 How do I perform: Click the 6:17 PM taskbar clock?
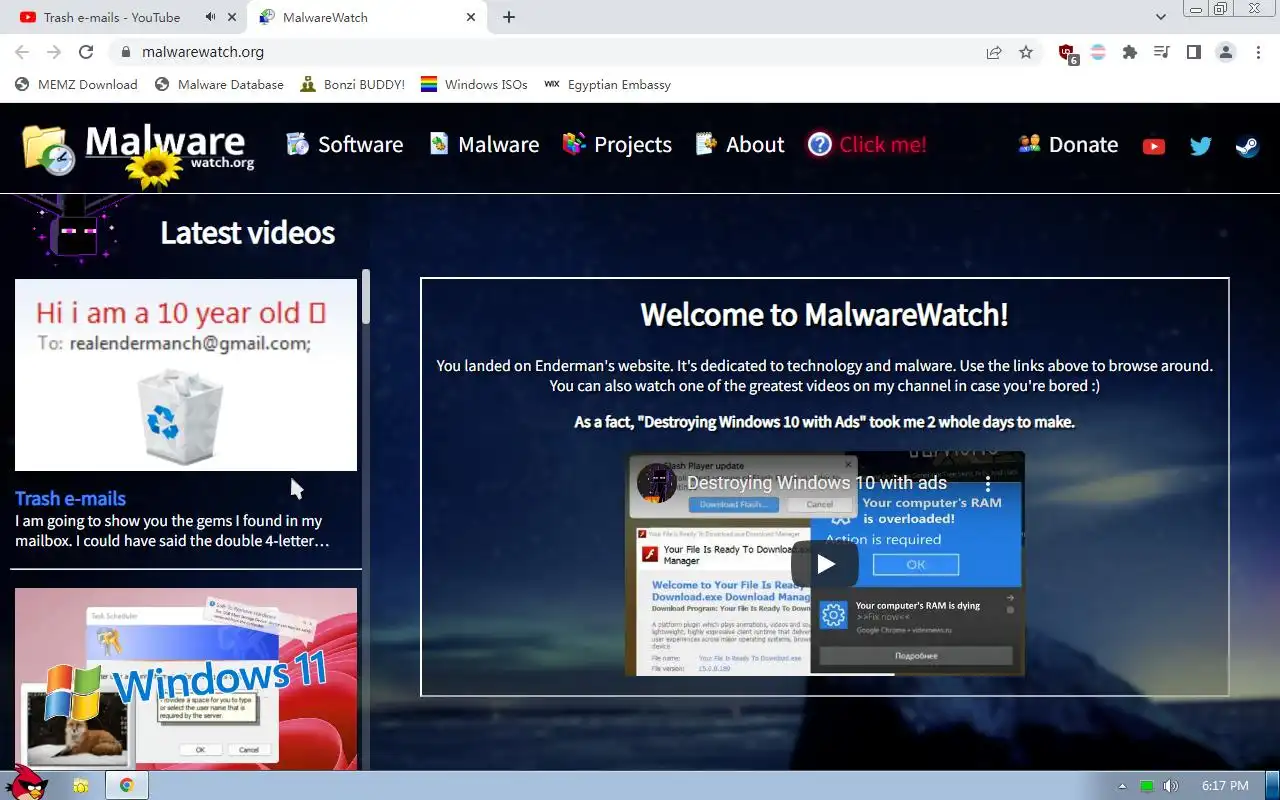(1225, 786)
